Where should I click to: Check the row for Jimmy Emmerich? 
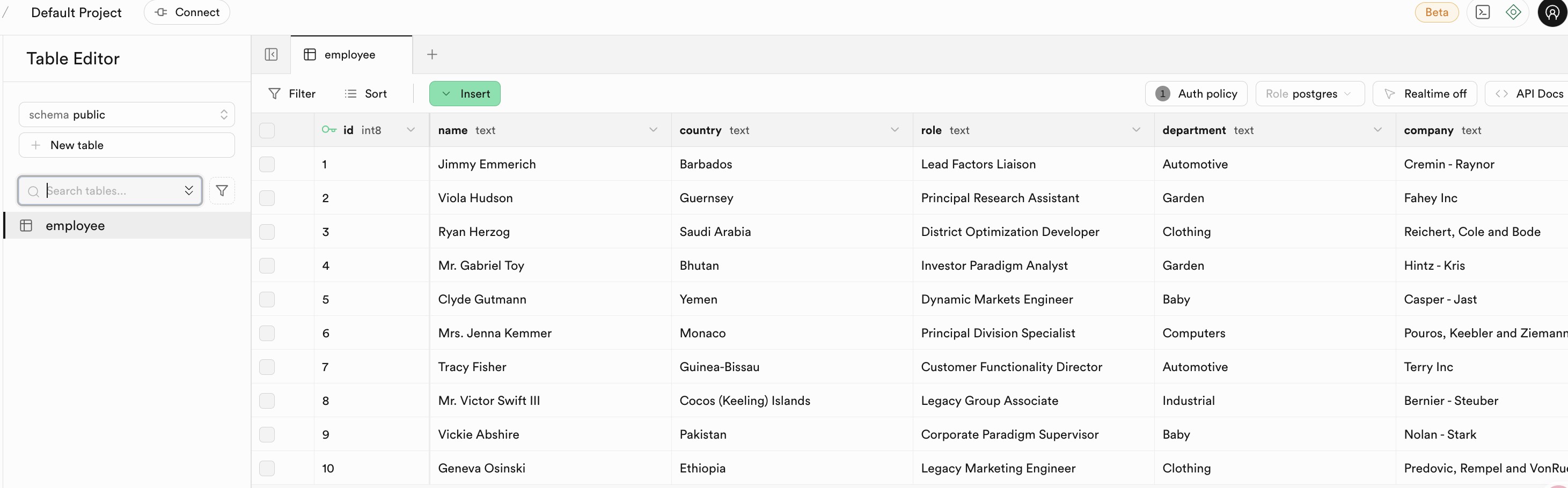click(267, 164)
